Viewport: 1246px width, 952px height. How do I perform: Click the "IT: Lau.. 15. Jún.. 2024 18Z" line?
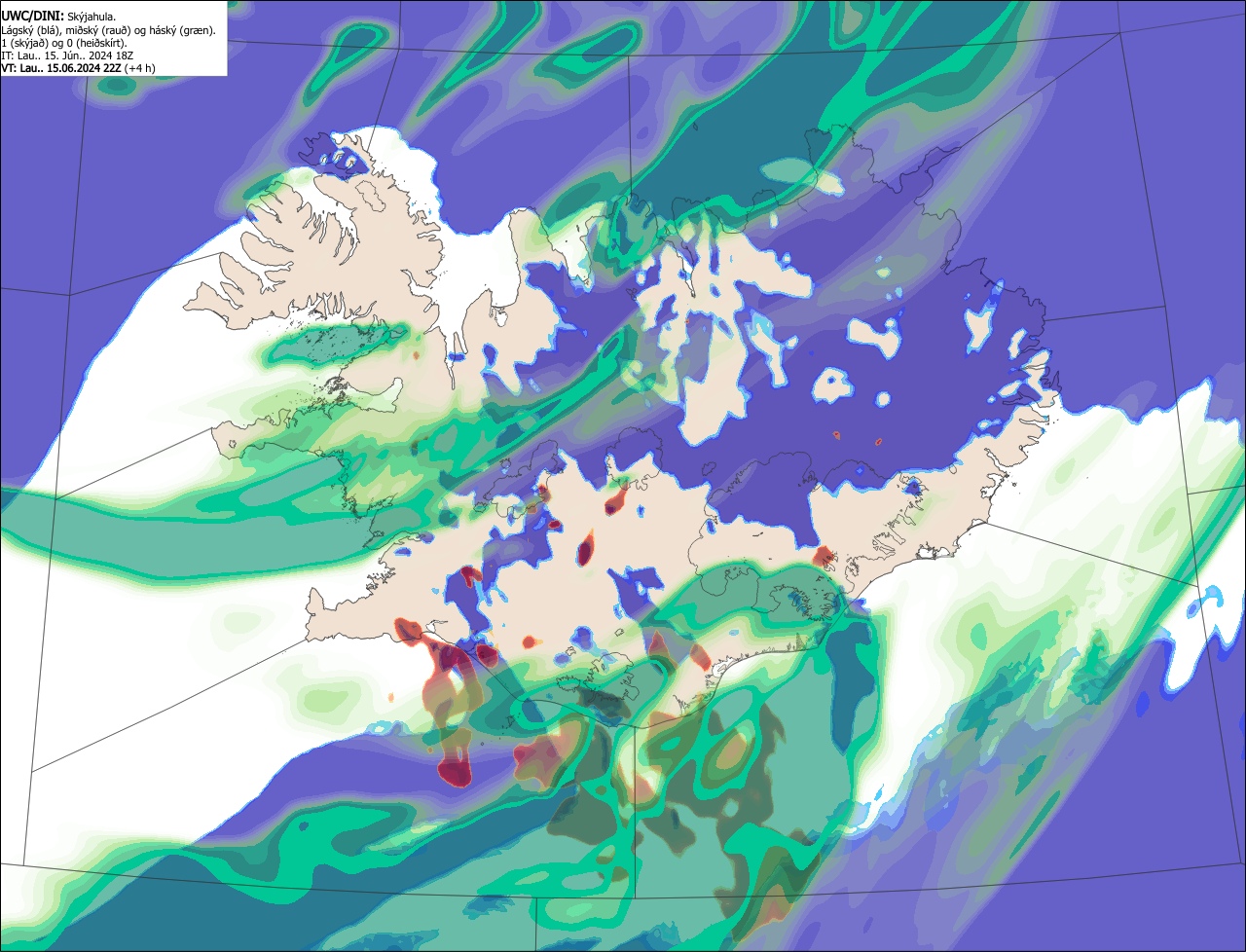tap(67, 55)
